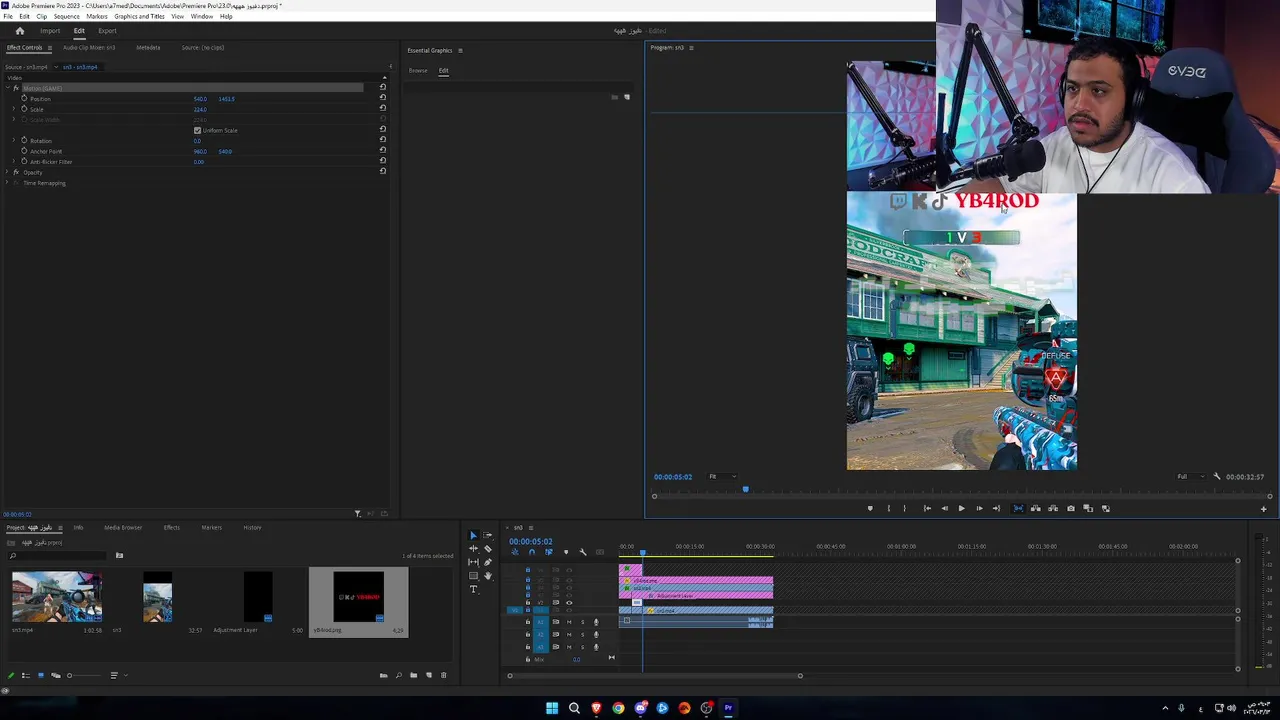Select the Ripple Edit tool
The width and height of the screenshot is (1280, 720).
(474, 549)
